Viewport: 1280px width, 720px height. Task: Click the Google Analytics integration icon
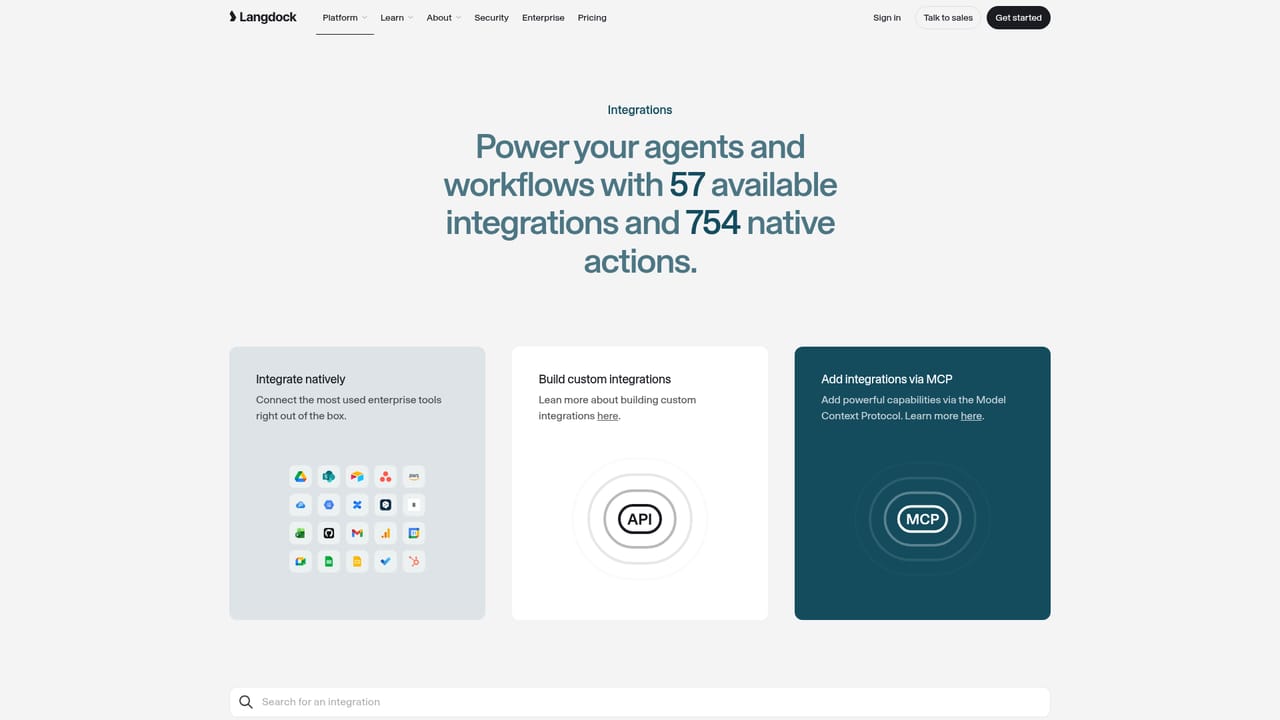(386, 533)
